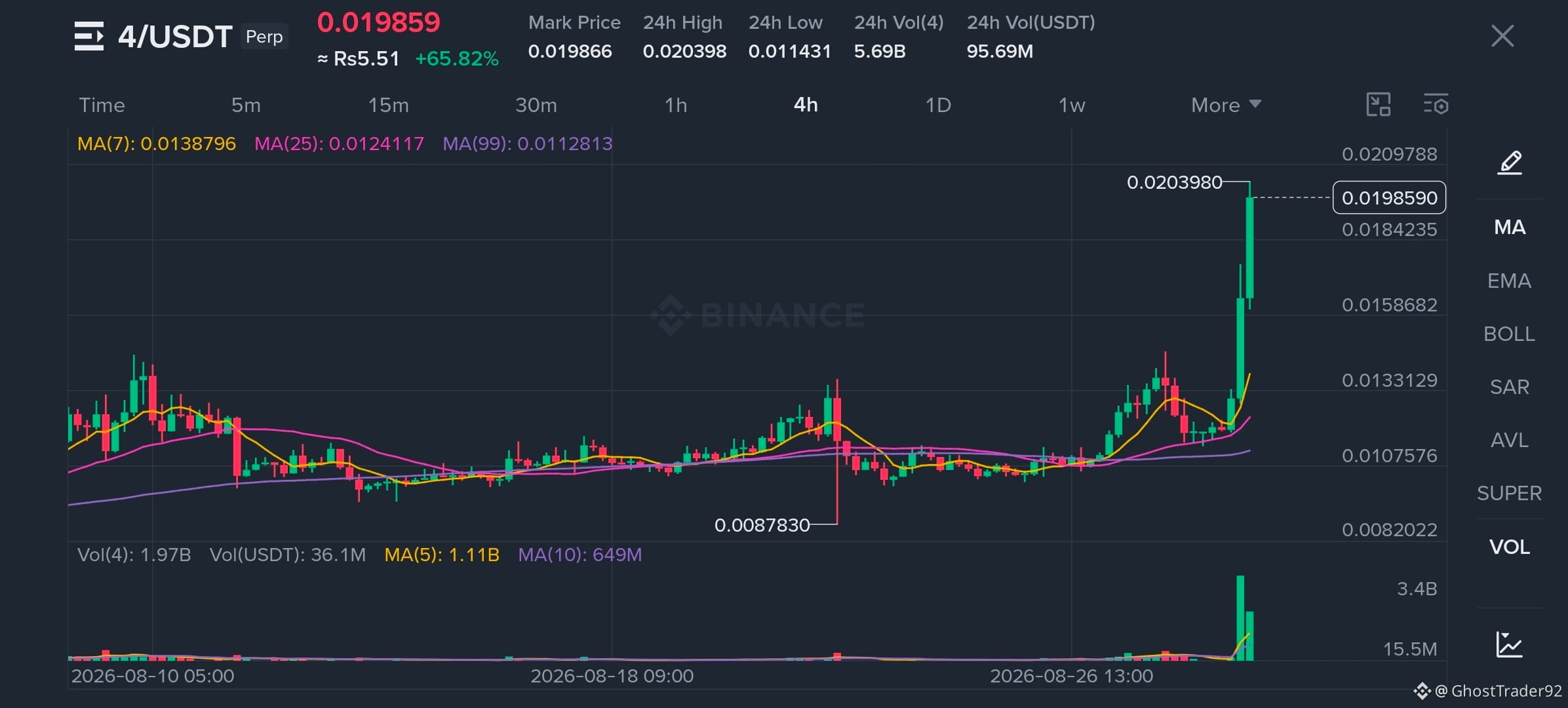Tap the volume MA(5) 1.11B label
1568x708 pixels.
click(x=442, y=555)
